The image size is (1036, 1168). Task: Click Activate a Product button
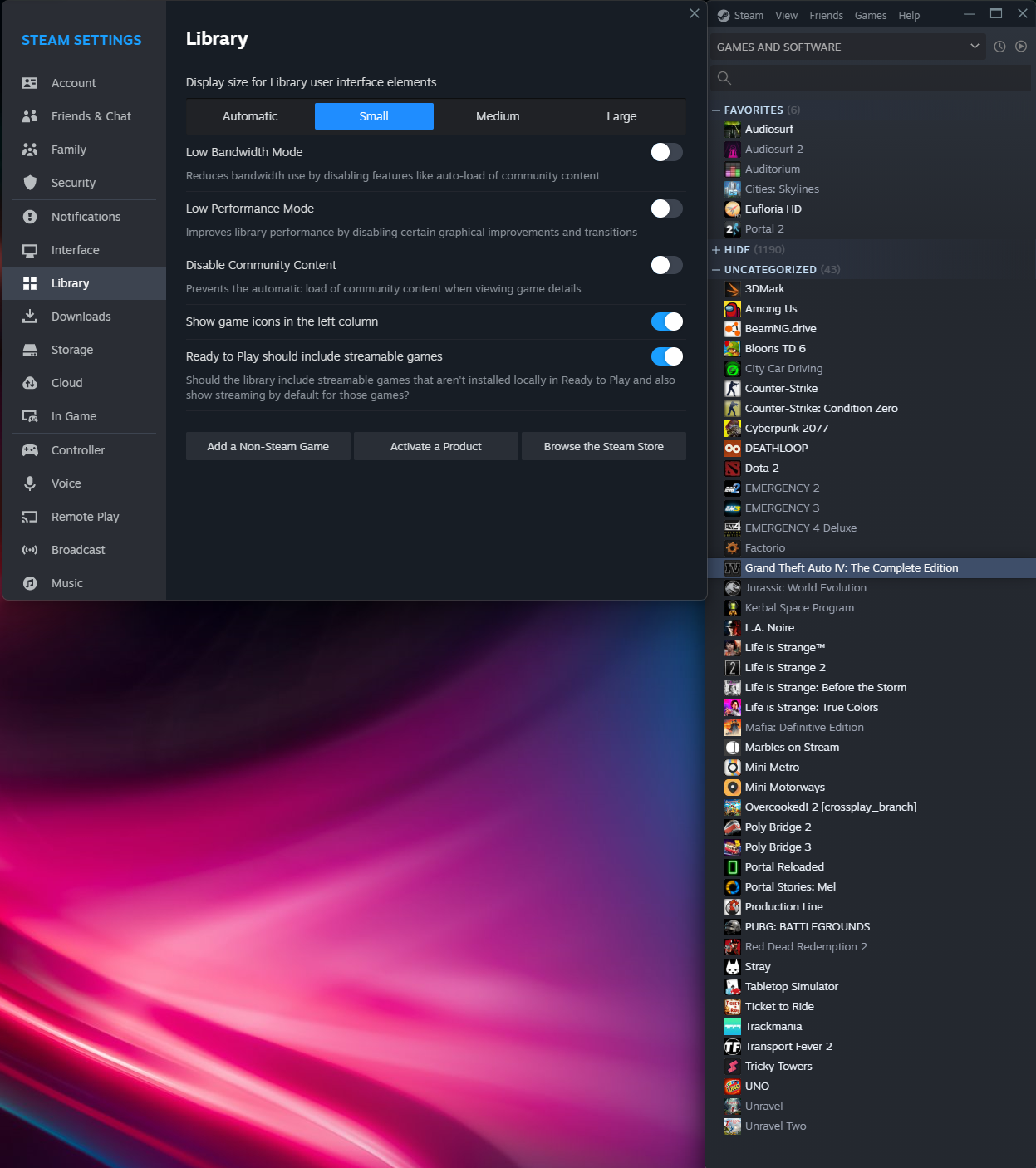[436, 446]
